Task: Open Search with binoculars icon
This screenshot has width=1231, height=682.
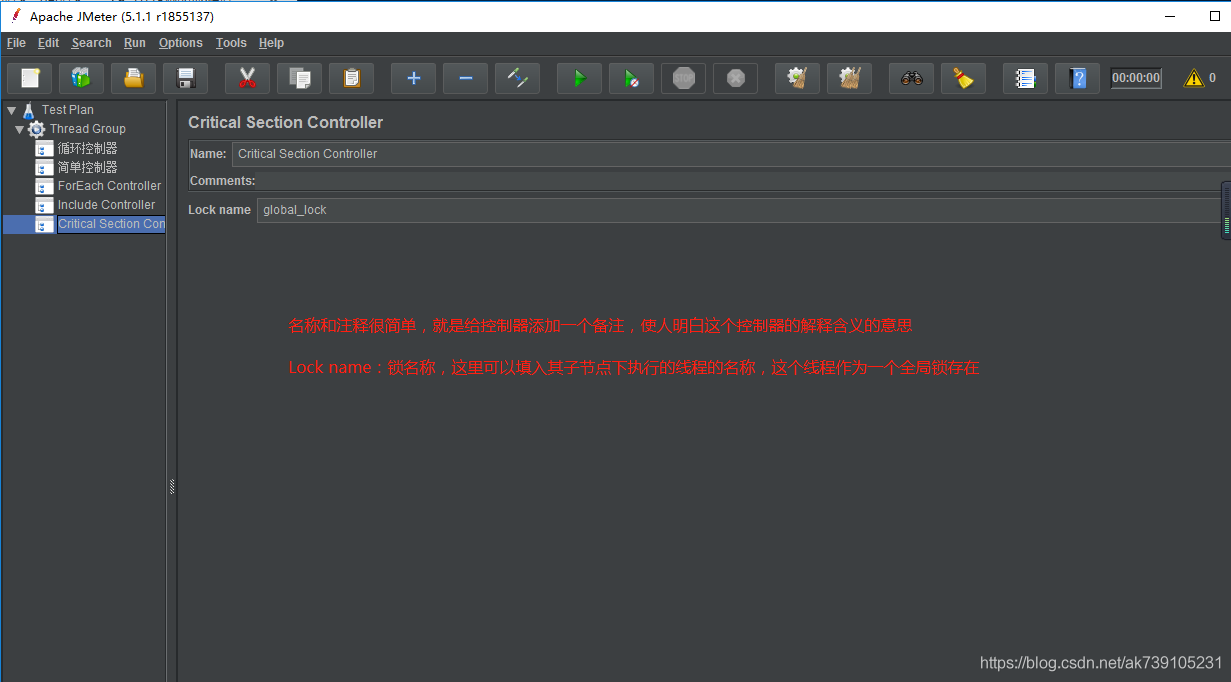Action: pyautogui.click(x=912, y=78)
